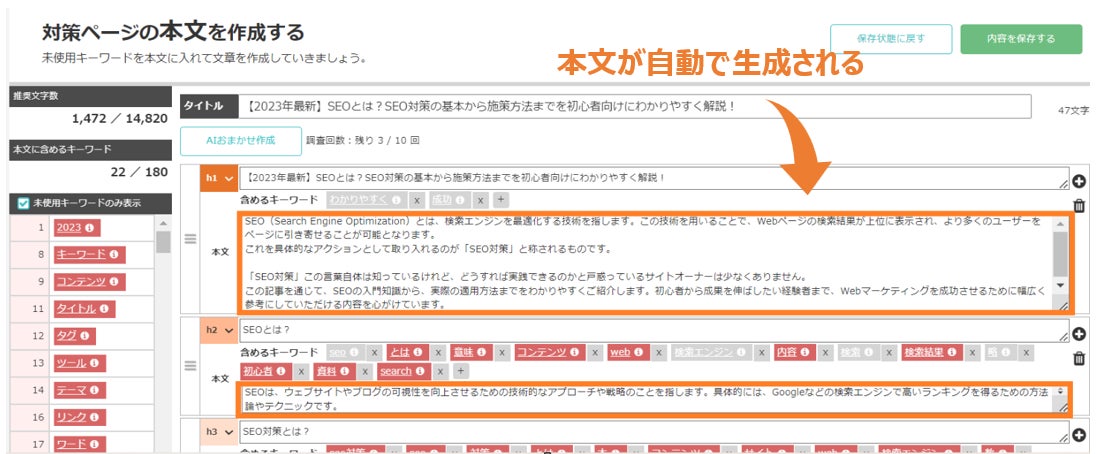Click the info icon on テーマ tag

(94, 390)
